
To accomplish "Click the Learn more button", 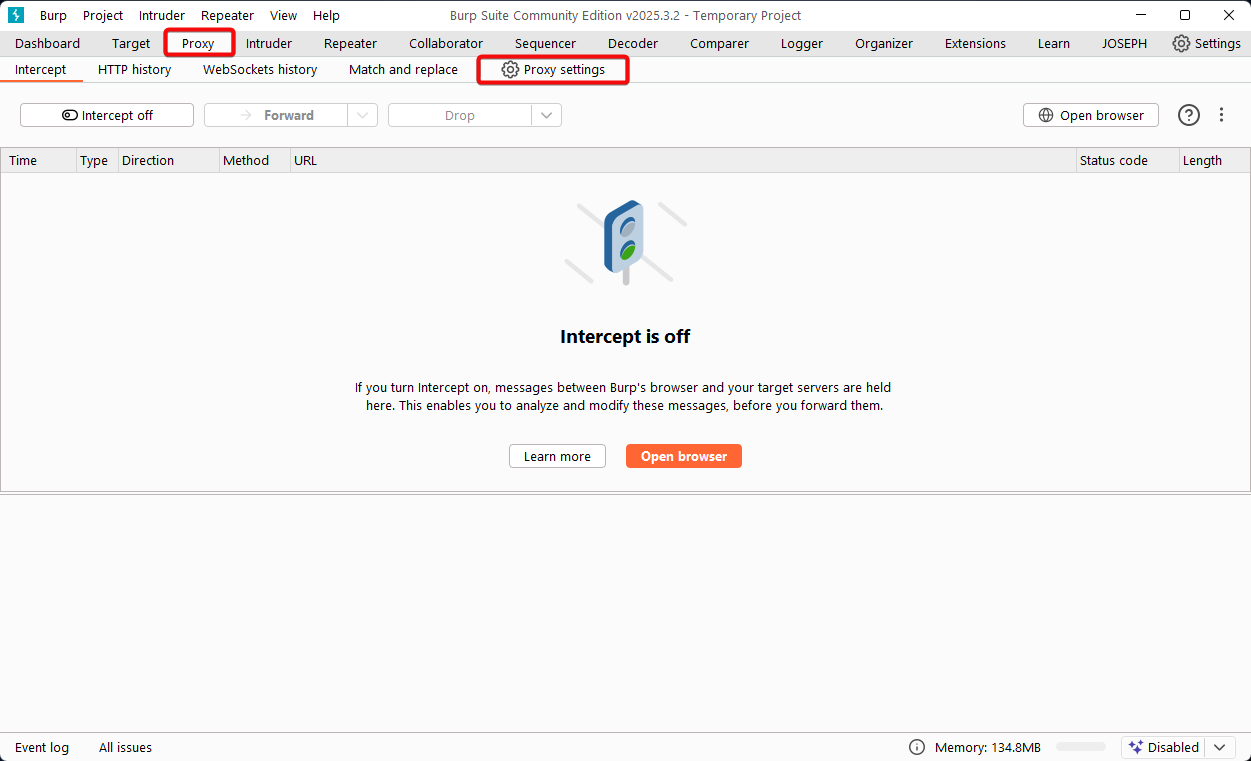I will 557,456.
